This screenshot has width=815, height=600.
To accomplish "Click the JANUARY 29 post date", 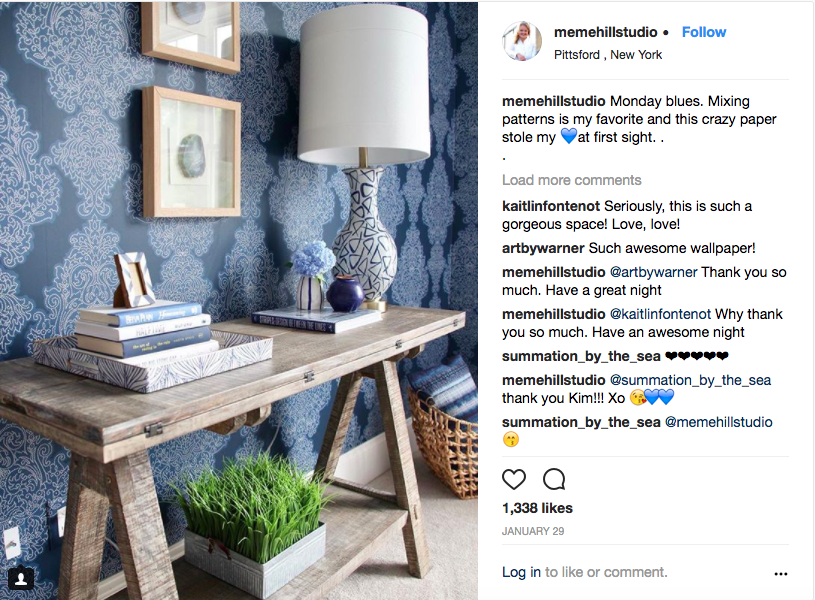I will click(533, 531).
